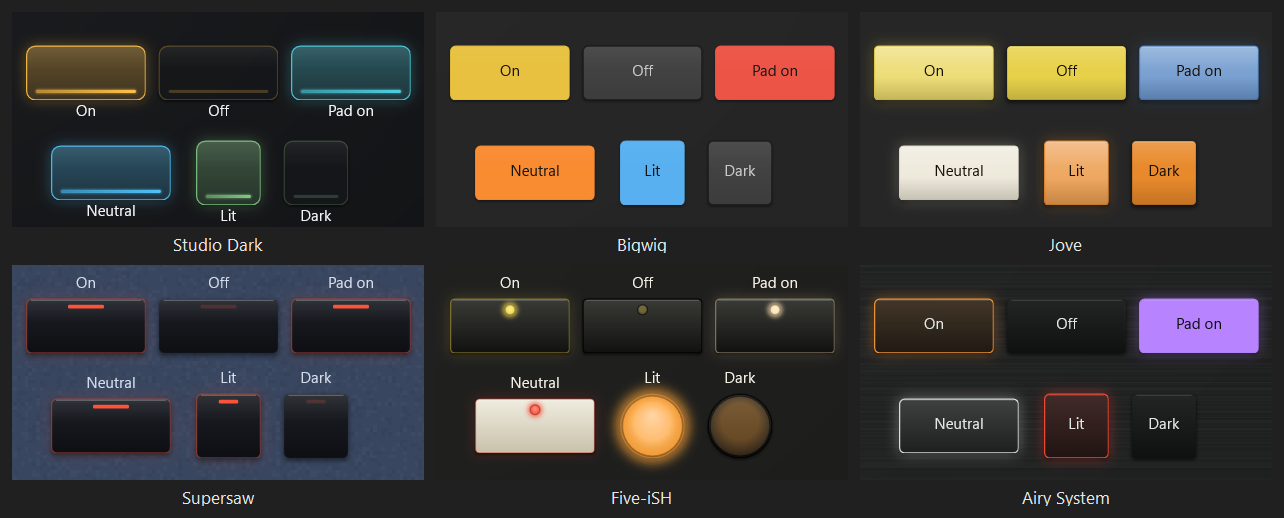Select the Jove theme label
The width and height of the screenshot is (1284, 518).
click(x=1065, y=245)
